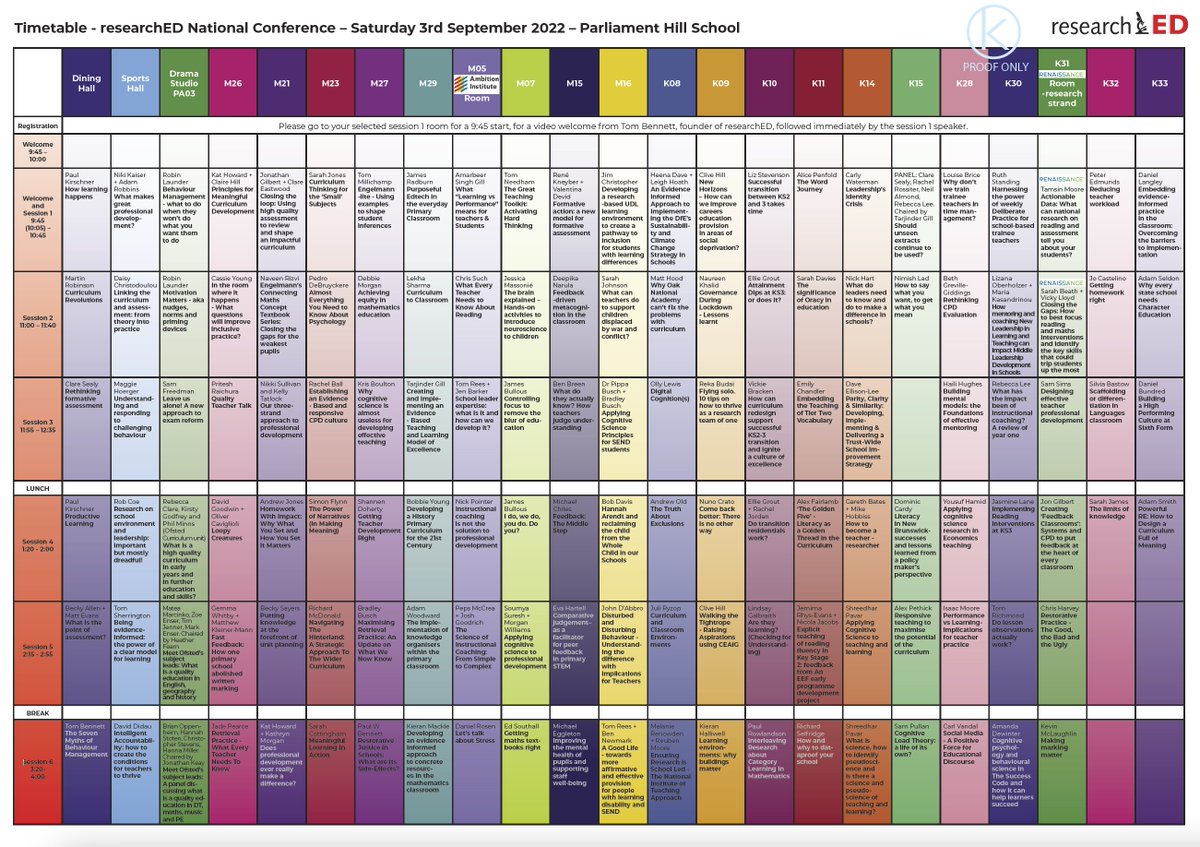Screen dimensions: 1200x847
Task: Open Robin Launder 'Behaviour Management' session cell
Action: pyautogui.click(x=184, y=219)
